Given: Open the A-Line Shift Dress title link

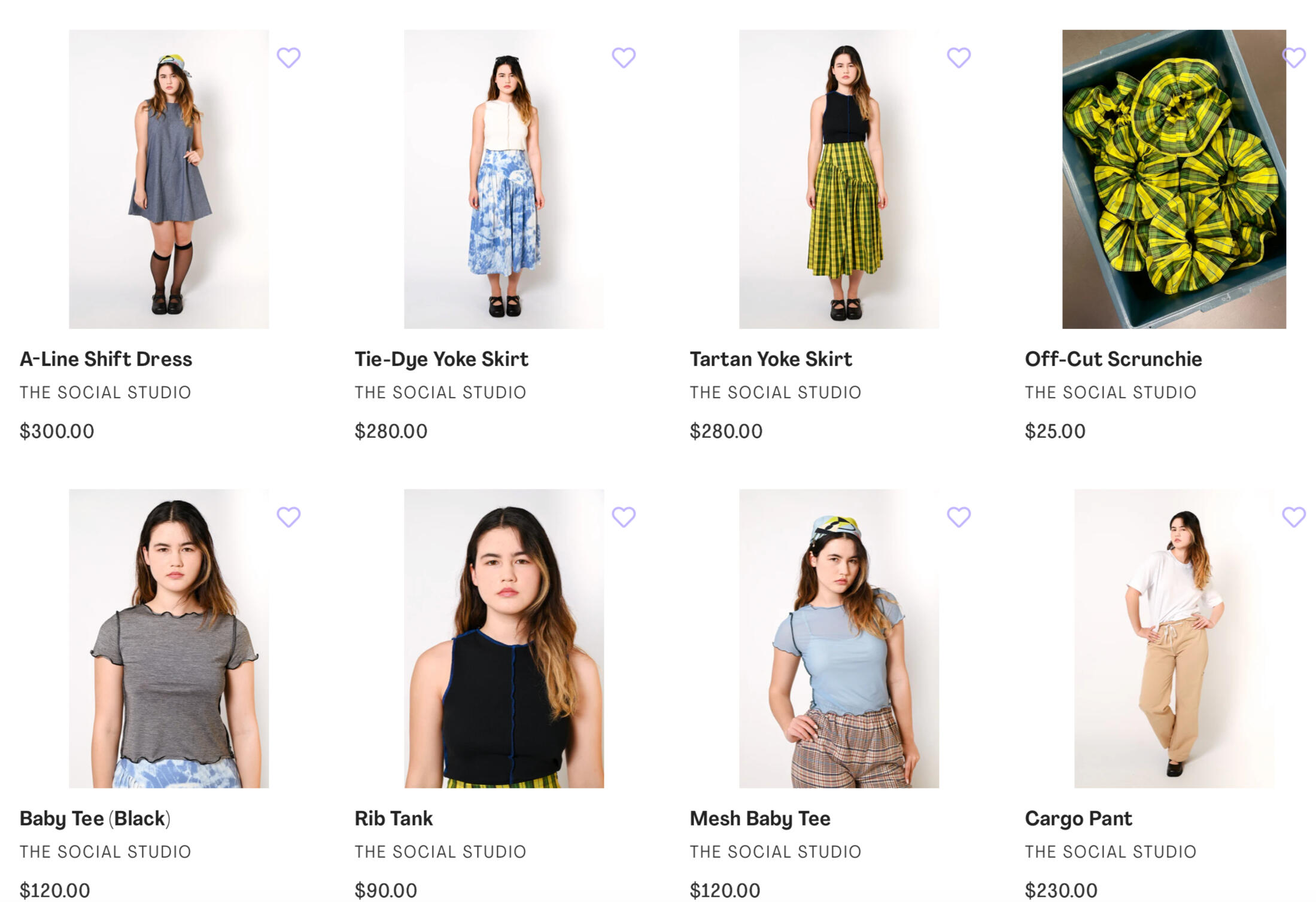Looking at the screenshot, I should tap(106, 359).
